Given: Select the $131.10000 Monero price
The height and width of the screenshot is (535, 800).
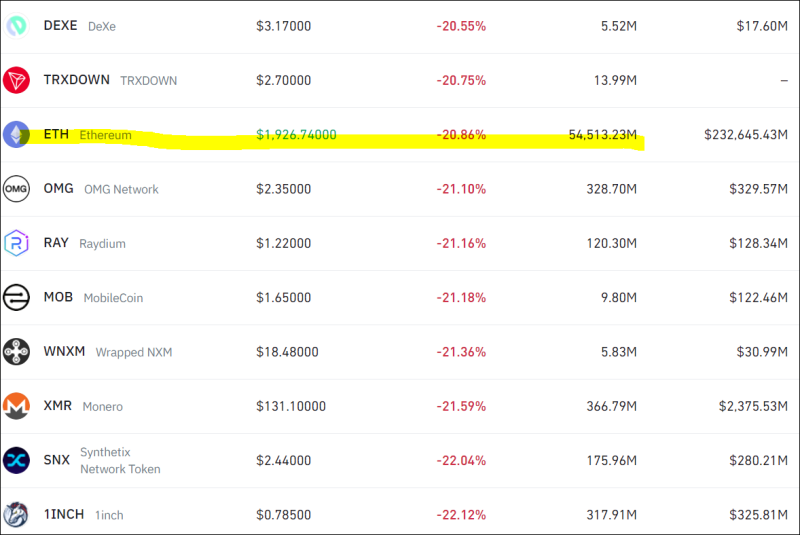Looking at the screenshot, I should coord(291,406).
